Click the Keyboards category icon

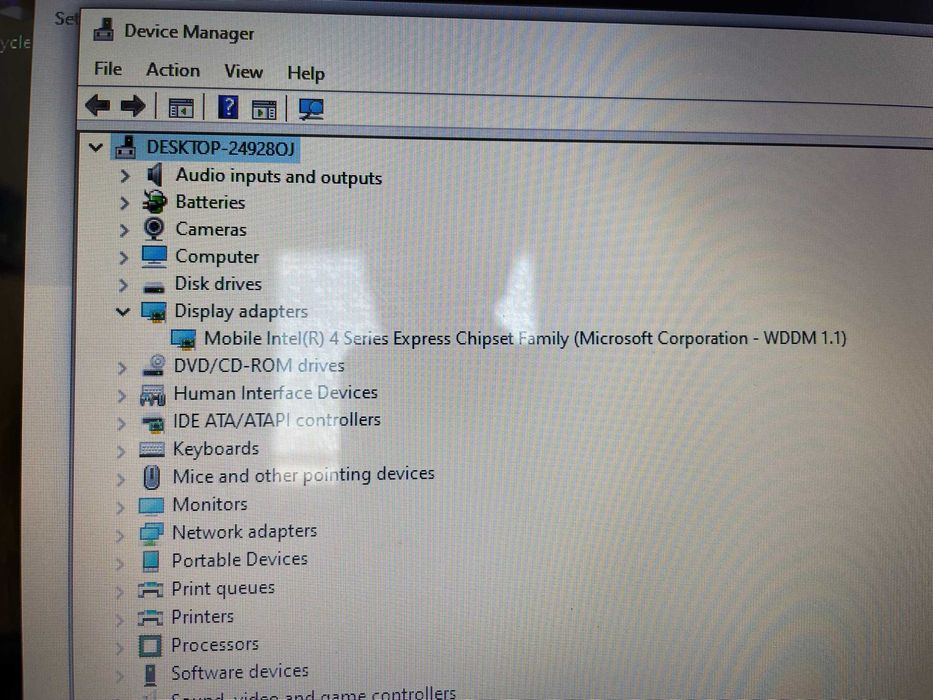pos(152,449)
